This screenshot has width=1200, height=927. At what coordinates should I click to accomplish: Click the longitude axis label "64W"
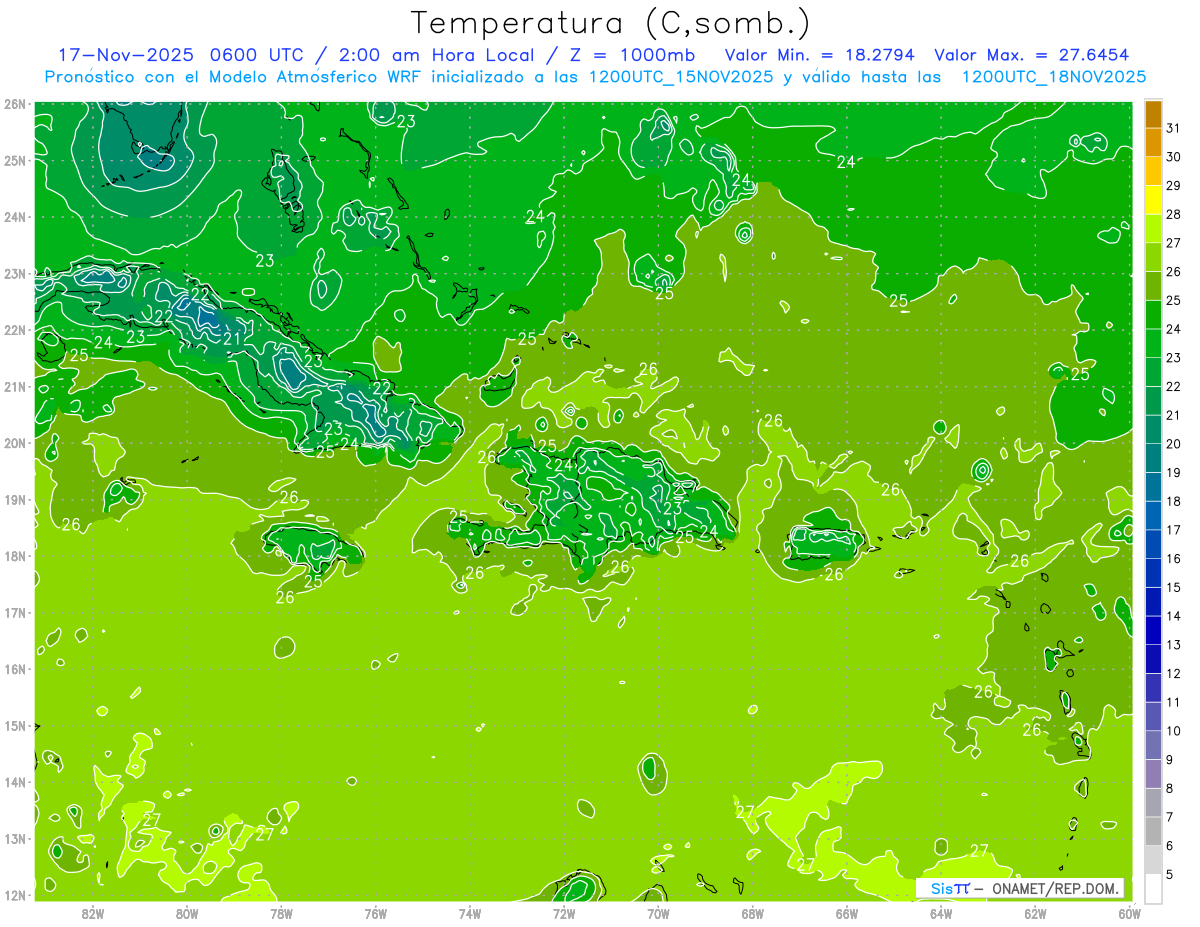(940, 913)
